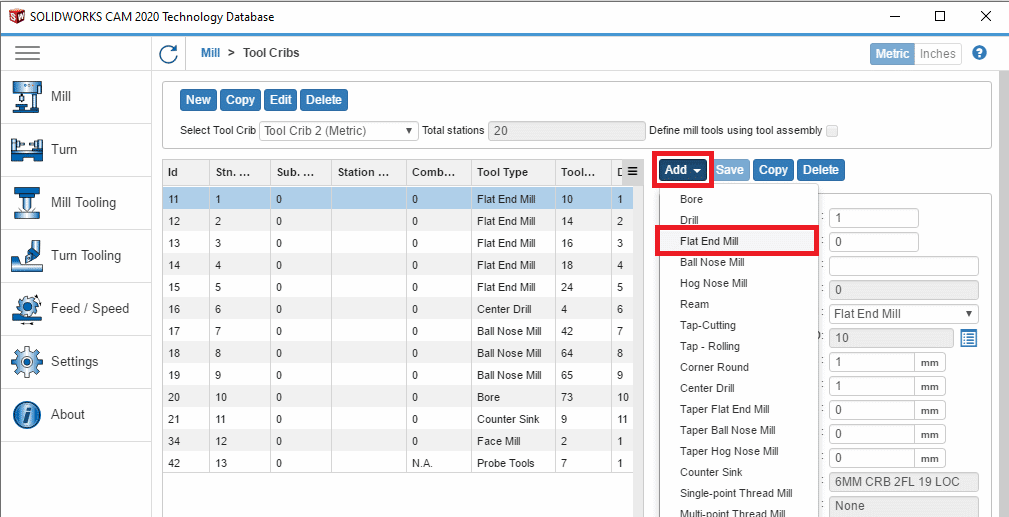This screenshot has width=1009, height=517.
Task: Switch units to Inches
Action: pos(938,54)
